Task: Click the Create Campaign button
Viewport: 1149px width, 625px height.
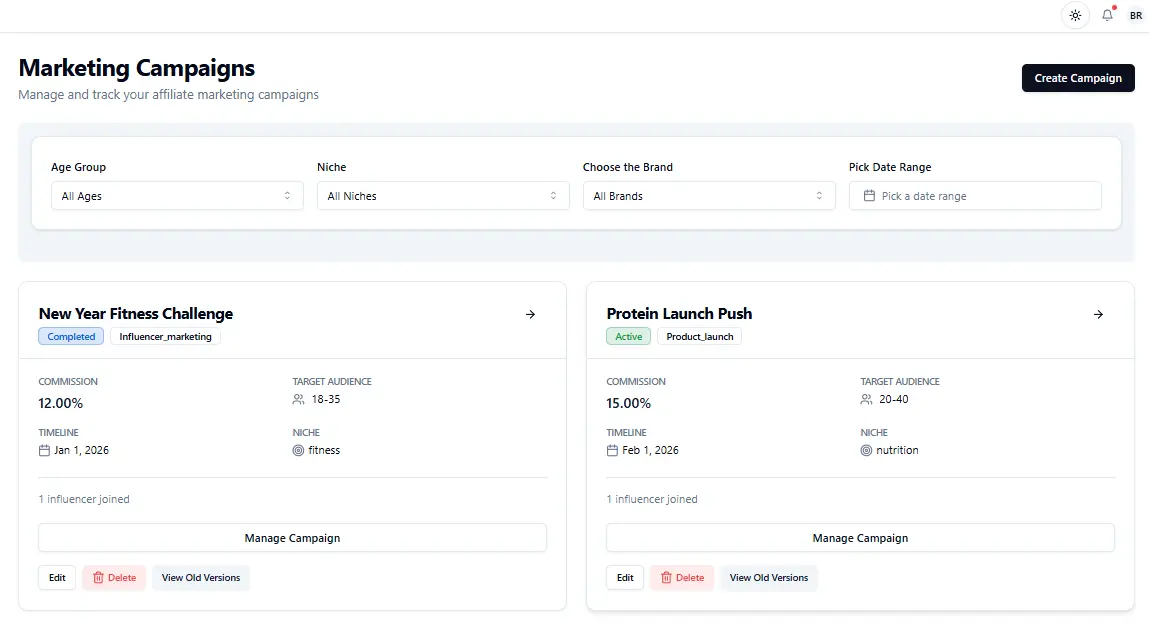Action: 1078,78
